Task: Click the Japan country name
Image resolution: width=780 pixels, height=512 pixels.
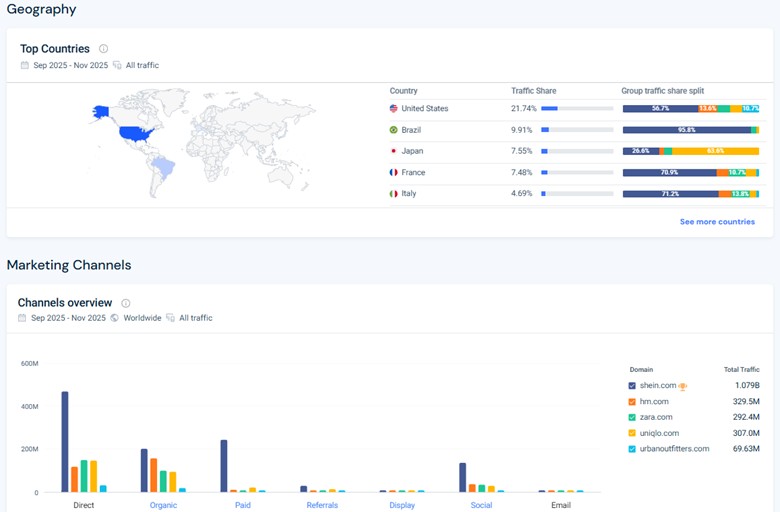Action: pyautogui.click(x=412, y=151)
